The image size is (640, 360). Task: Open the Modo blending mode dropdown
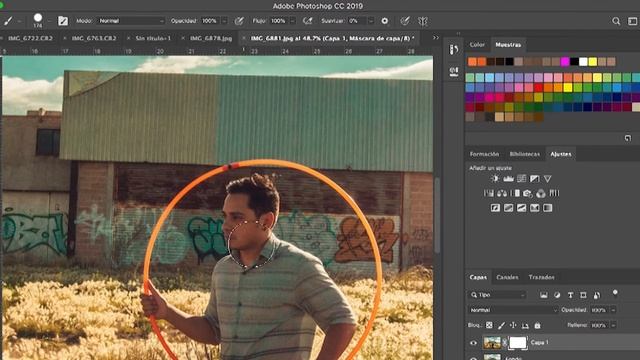pos(131,21)
